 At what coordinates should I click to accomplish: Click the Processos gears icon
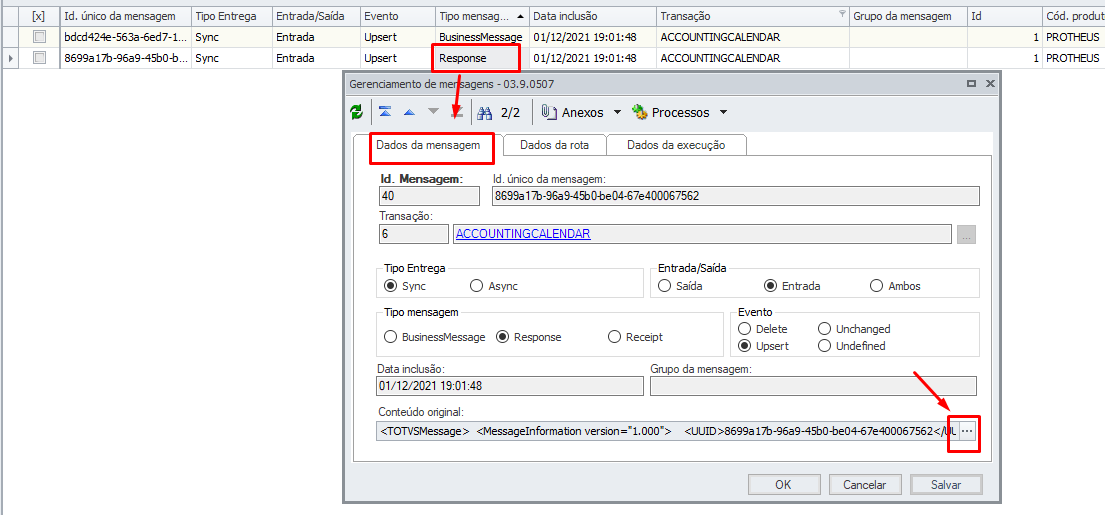point(640,112)
